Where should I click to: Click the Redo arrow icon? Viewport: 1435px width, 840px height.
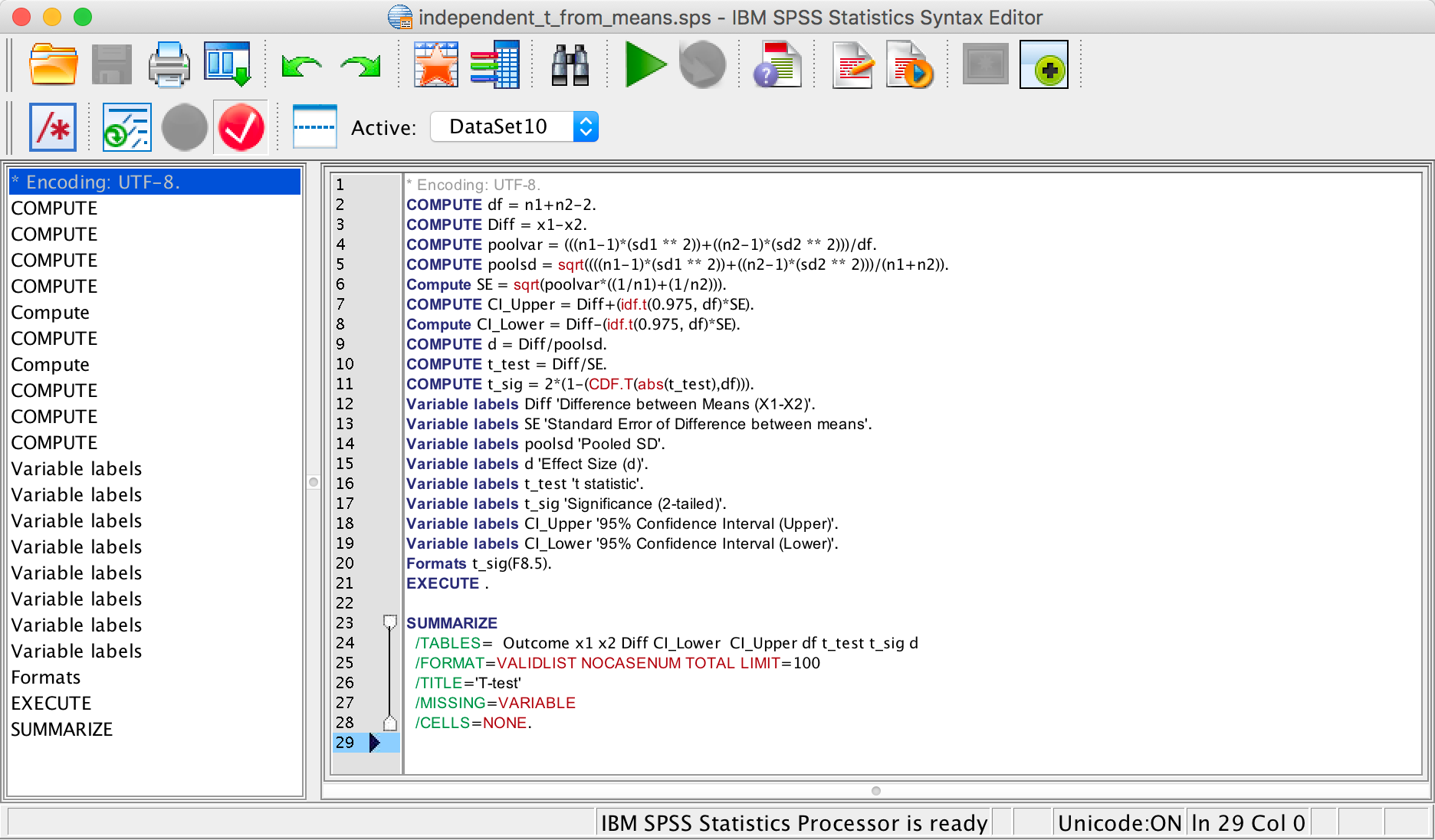360,67
